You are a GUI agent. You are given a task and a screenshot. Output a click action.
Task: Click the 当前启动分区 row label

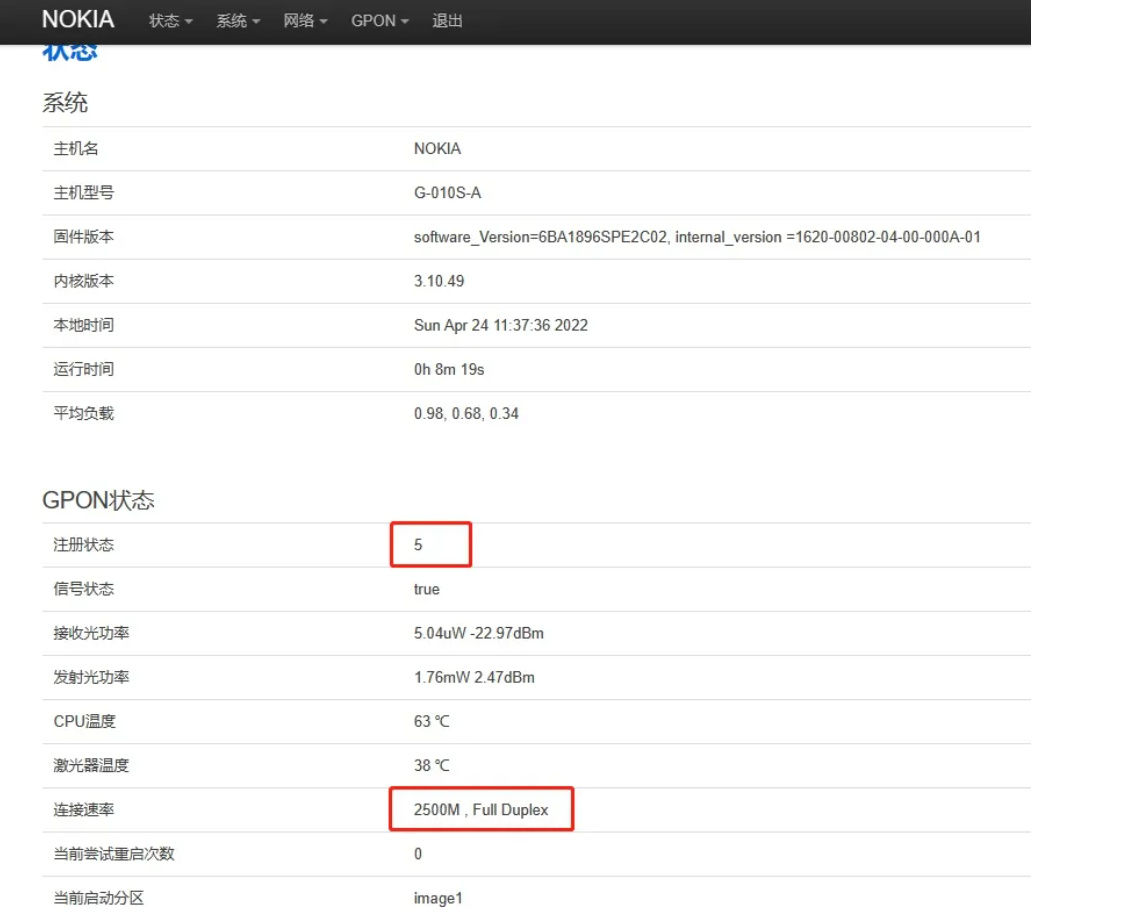(x=99, y=898)
